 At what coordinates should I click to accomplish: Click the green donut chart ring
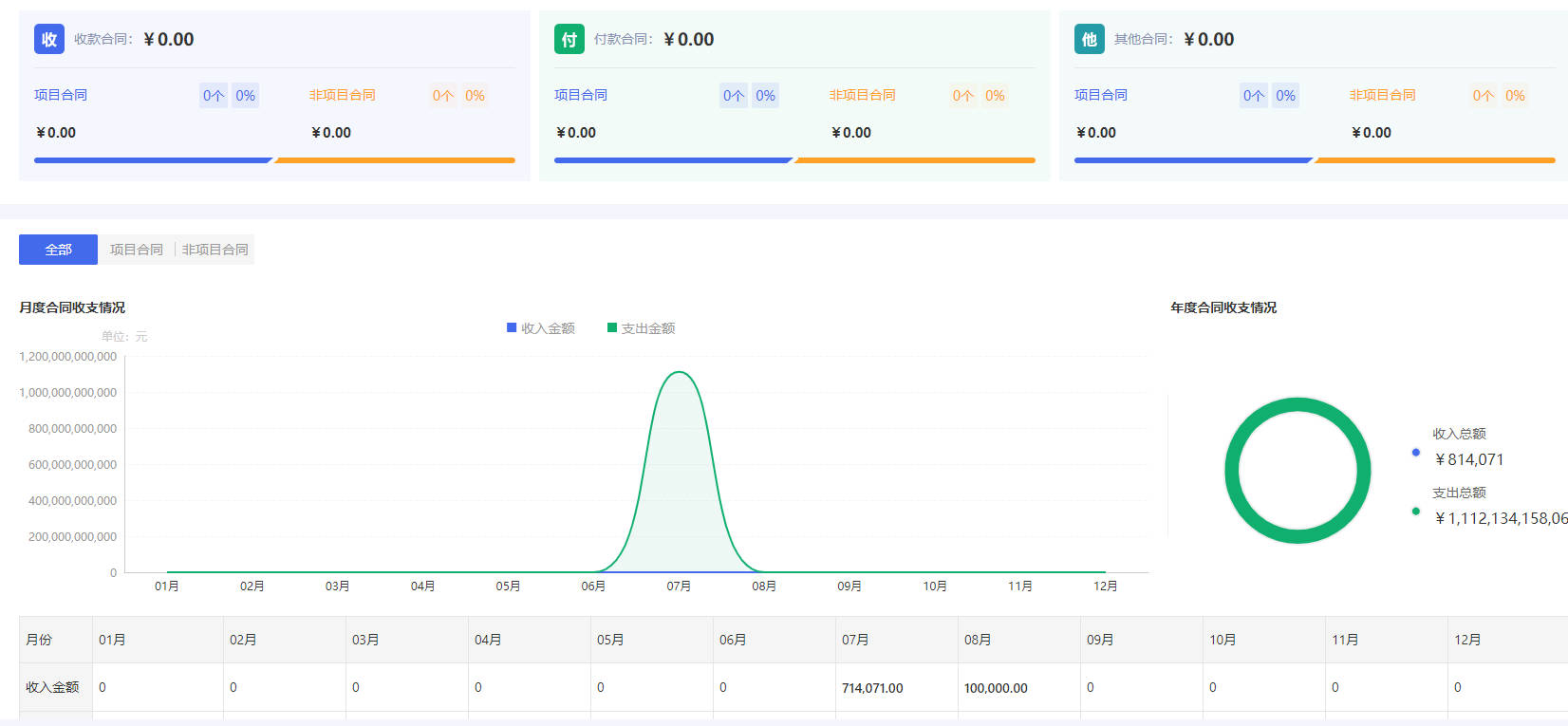(1297, 405)
